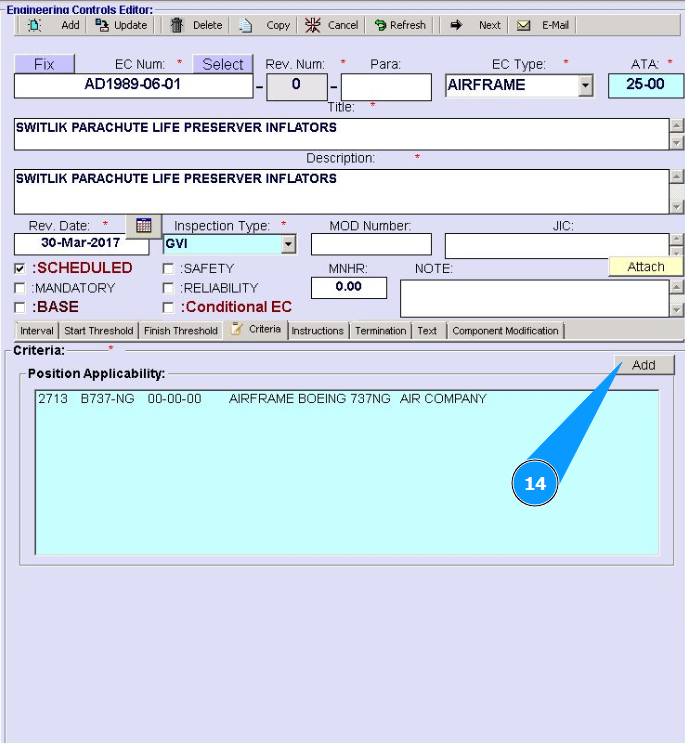685x743 pixels.
Task: Open the Instructions tab
Action: (317, 331)
